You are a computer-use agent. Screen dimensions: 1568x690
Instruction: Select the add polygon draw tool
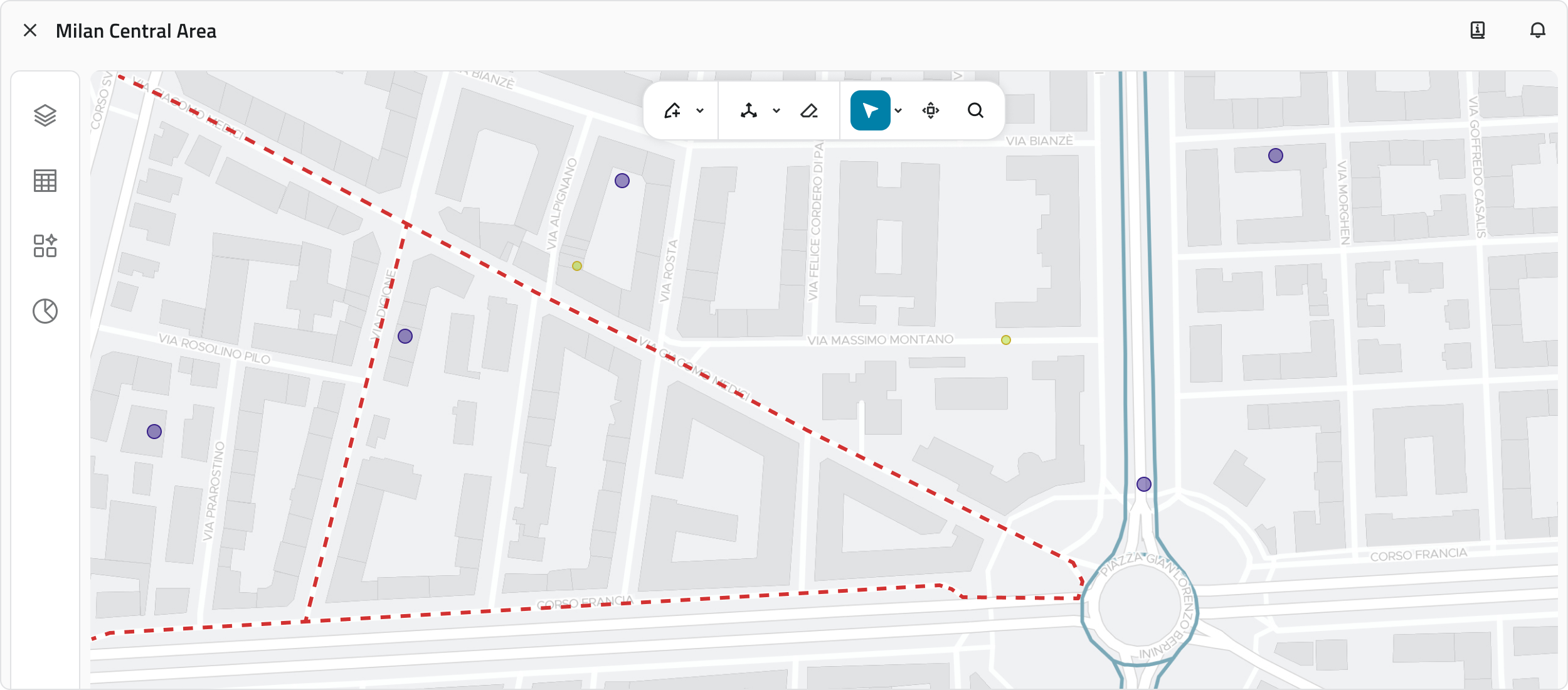[672, 111]
